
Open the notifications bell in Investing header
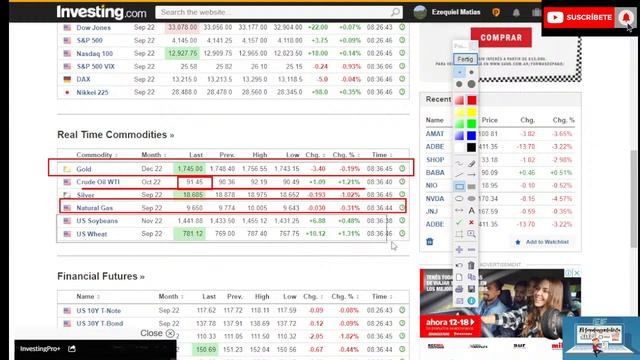point(516,13)
